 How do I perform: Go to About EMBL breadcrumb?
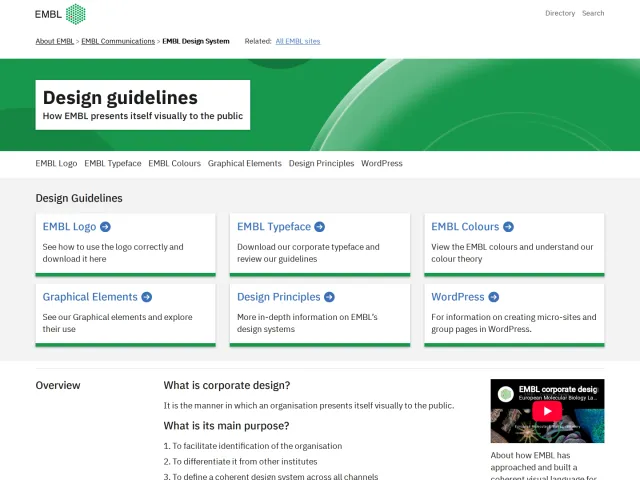tap(55, 41)
